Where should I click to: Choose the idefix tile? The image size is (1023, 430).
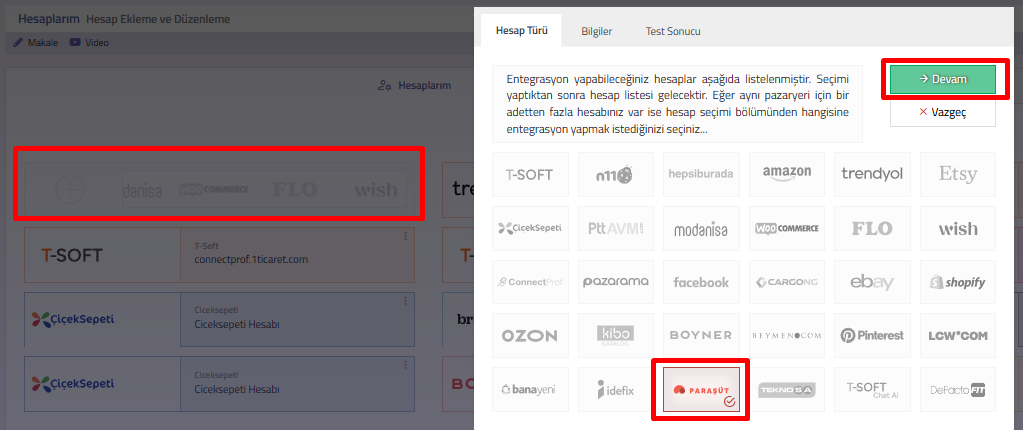(x=616, y=390)
